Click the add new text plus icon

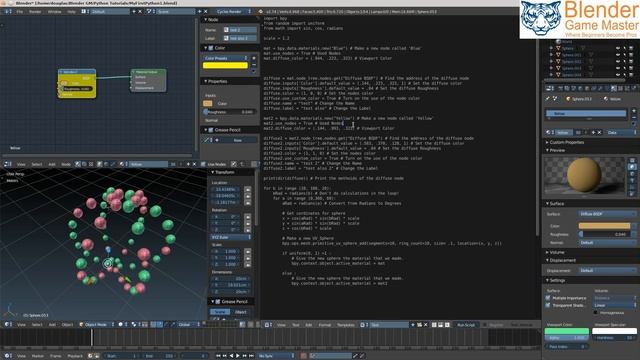click(413, 325)
